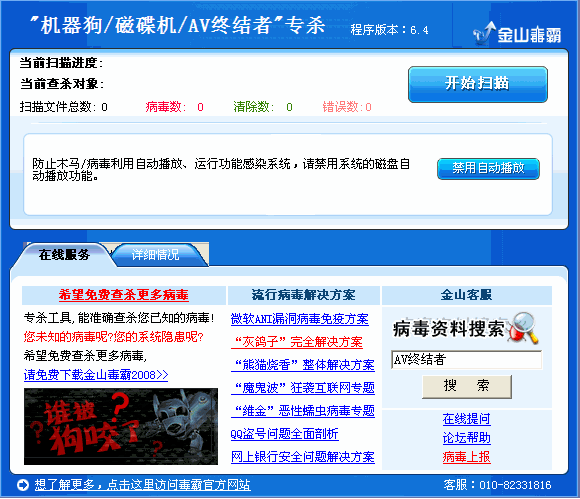Open 网上银行安全问题解决方案 link
This screenshot has height=499, width=580.
point(303,457)
